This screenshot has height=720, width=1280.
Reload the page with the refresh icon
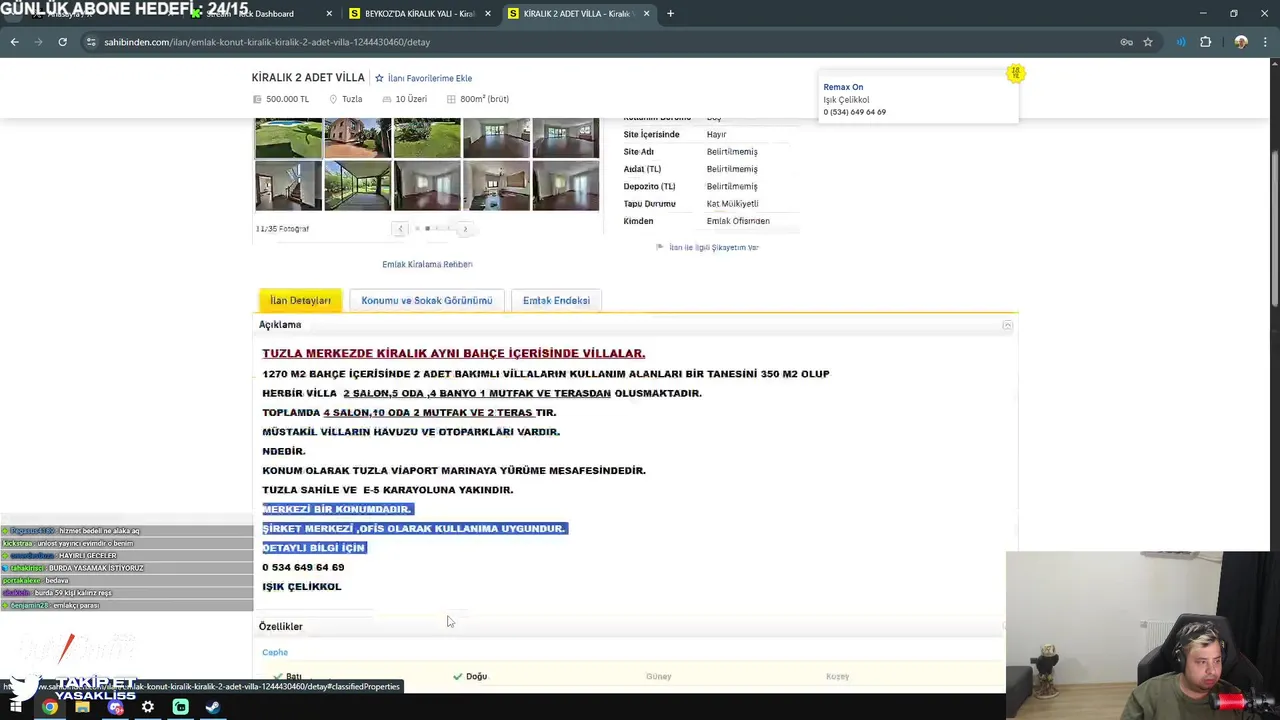(x=62, y=42)
